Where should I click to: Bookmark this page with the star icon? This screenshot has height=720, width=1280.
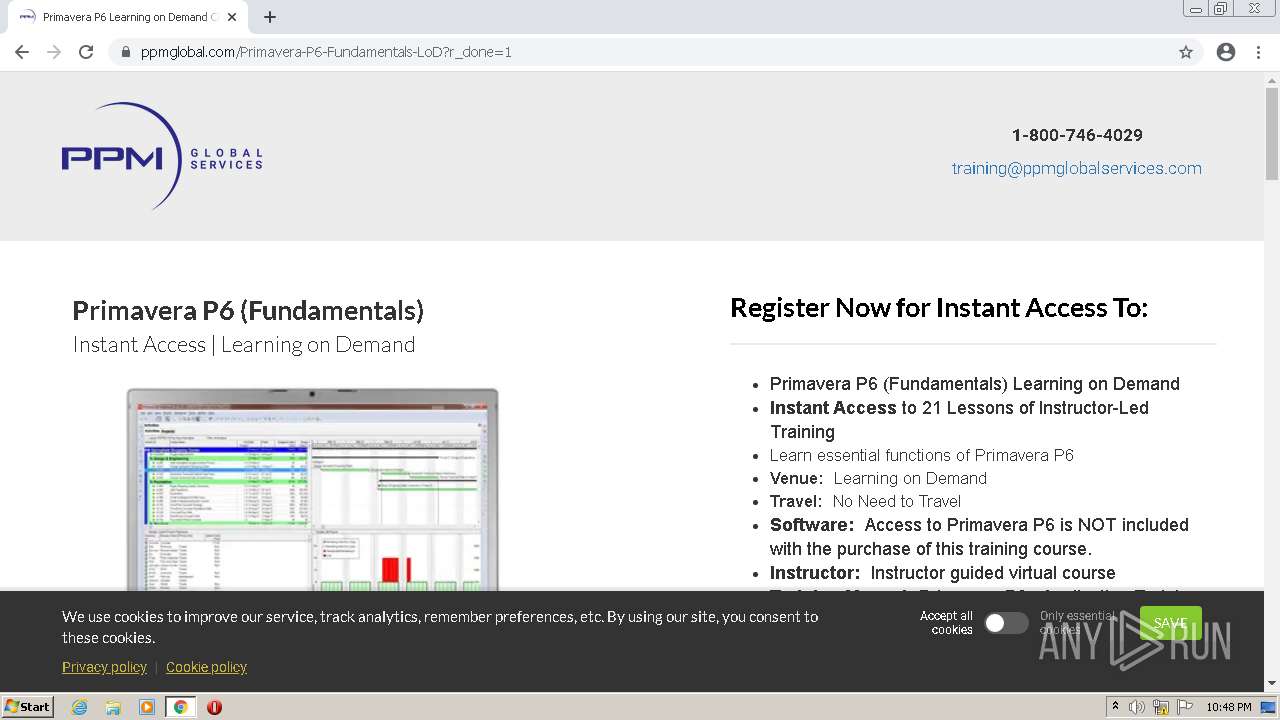(1186, 52)
